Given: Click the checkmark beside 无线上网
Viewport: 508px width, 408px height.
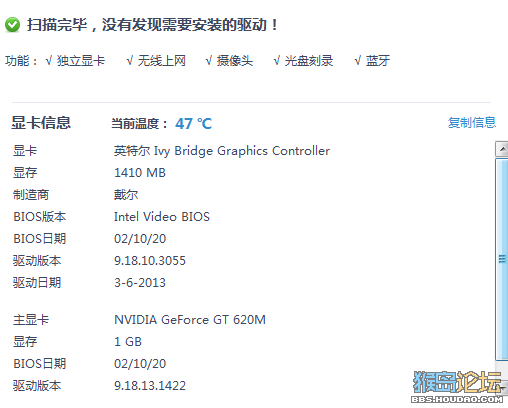Looking at the screenshot, I should tap(130, 61).
